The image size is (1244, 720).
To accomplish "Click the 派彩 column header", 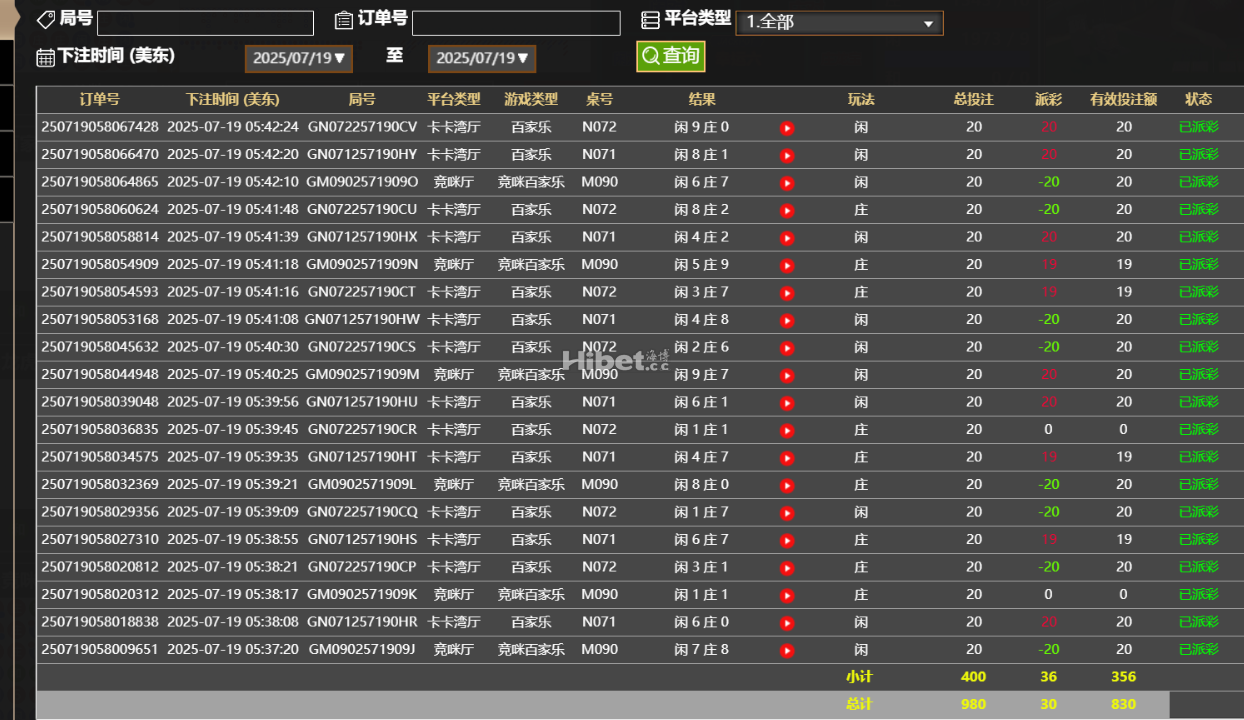I will pyautogui.click(x=1048, y=100).
